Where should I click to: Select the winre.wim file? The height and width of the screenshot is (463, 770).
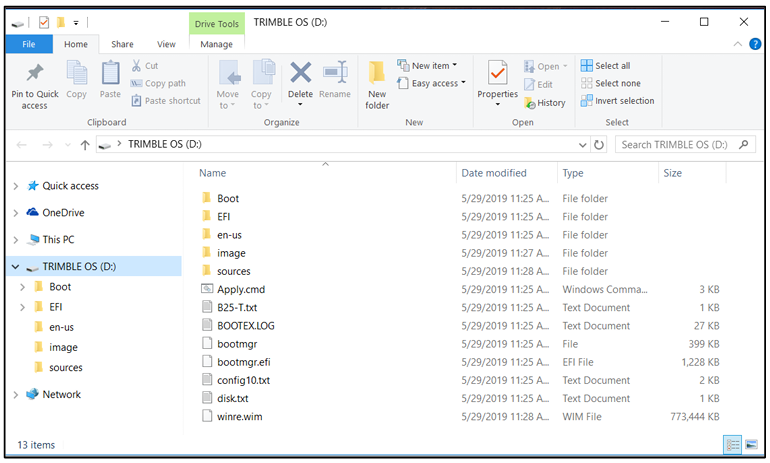[240, 417]
